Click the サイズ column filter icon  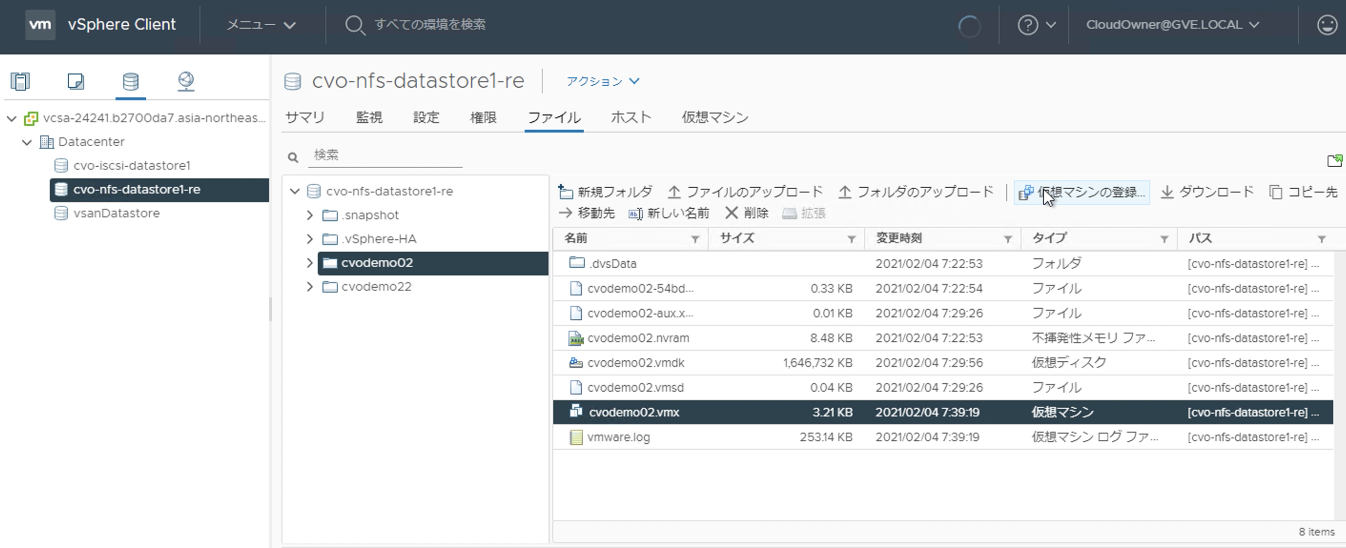852,239
